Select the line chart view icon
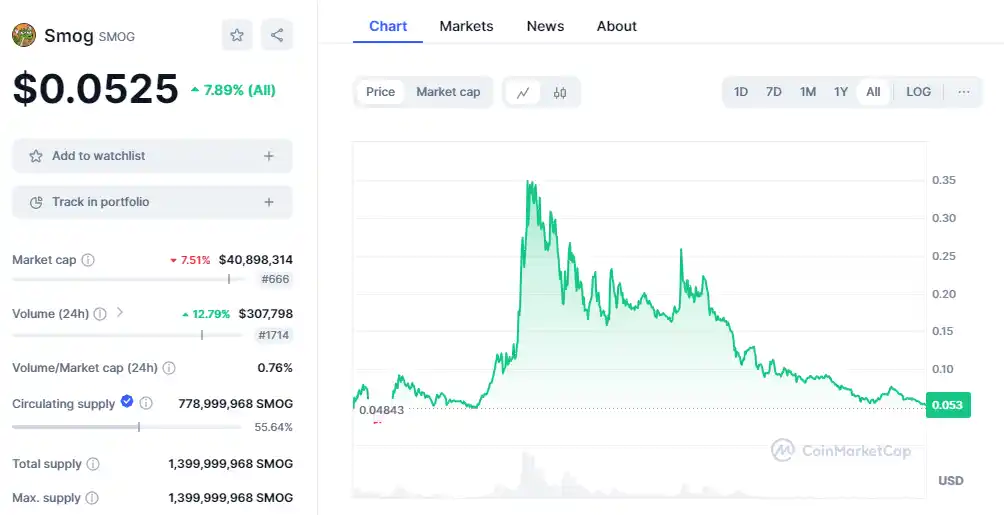The image size is (1004, 515). pos(523,92)
